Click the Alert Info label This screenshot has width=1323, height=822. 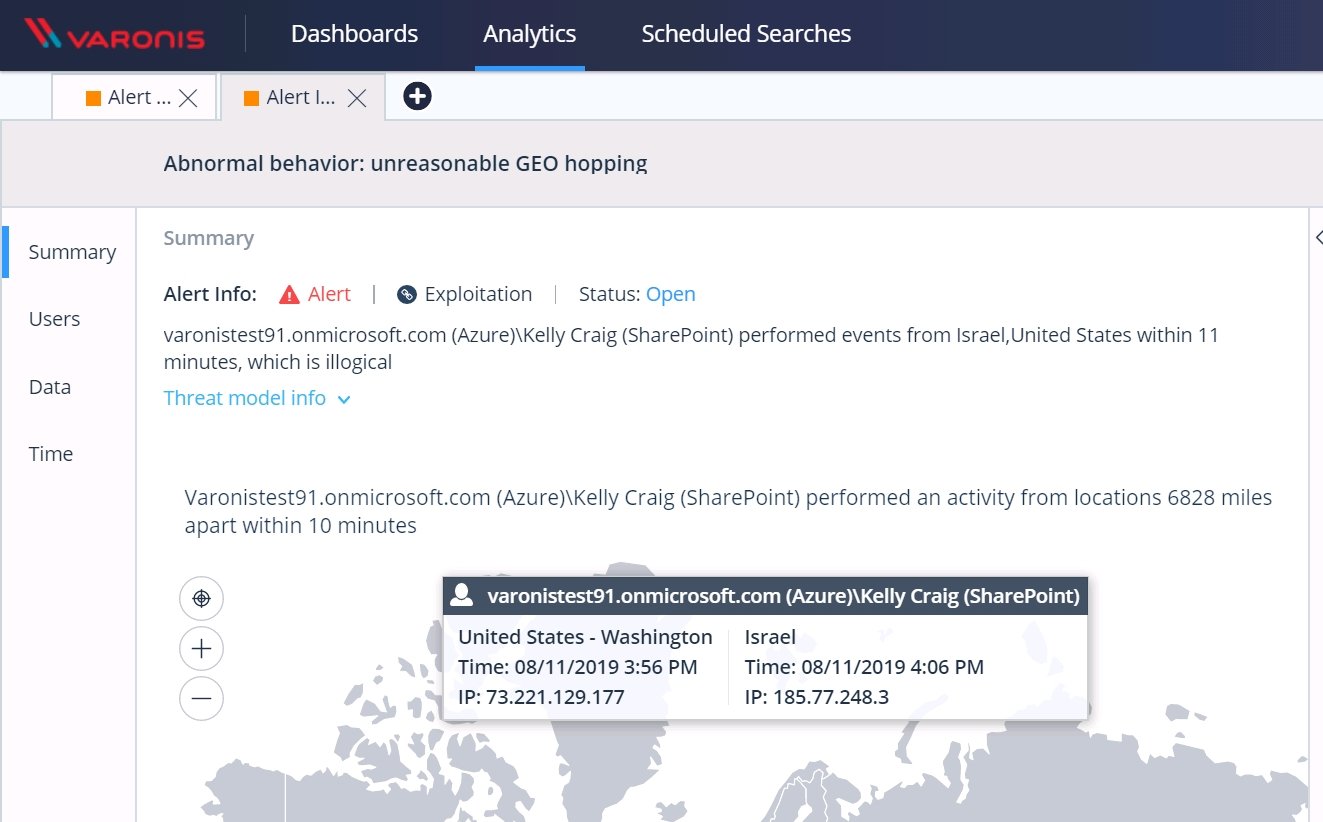pos(210,294)
